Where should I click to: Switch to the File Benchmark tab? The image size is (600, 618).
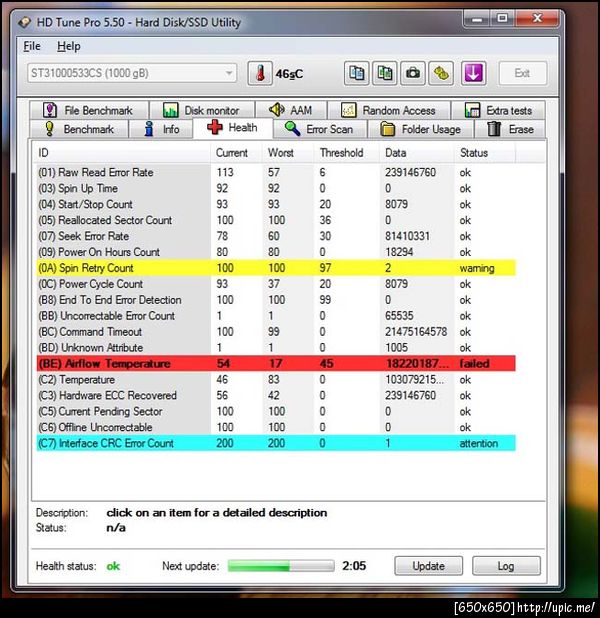(x=89, y=110)
